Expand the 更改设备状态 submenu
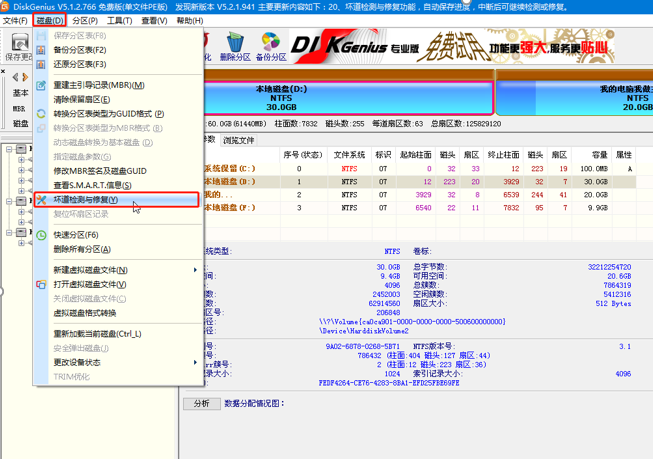Screen dimensions: 653x459 195,362
